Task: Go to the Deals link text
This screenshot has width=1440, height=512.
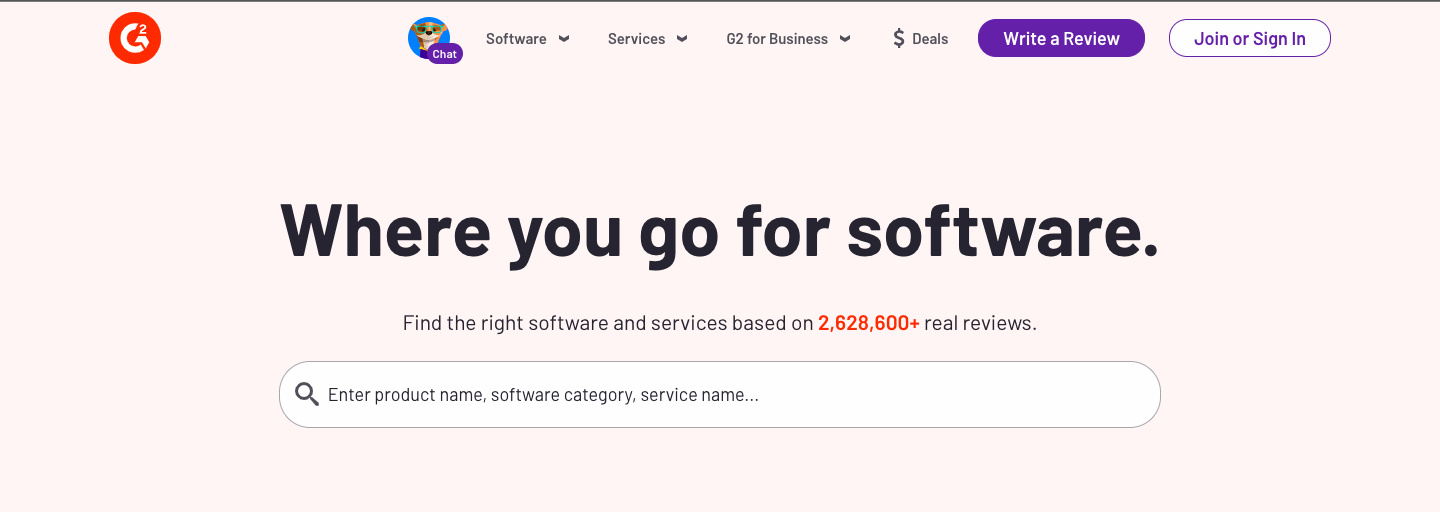Action: [930, 39]
